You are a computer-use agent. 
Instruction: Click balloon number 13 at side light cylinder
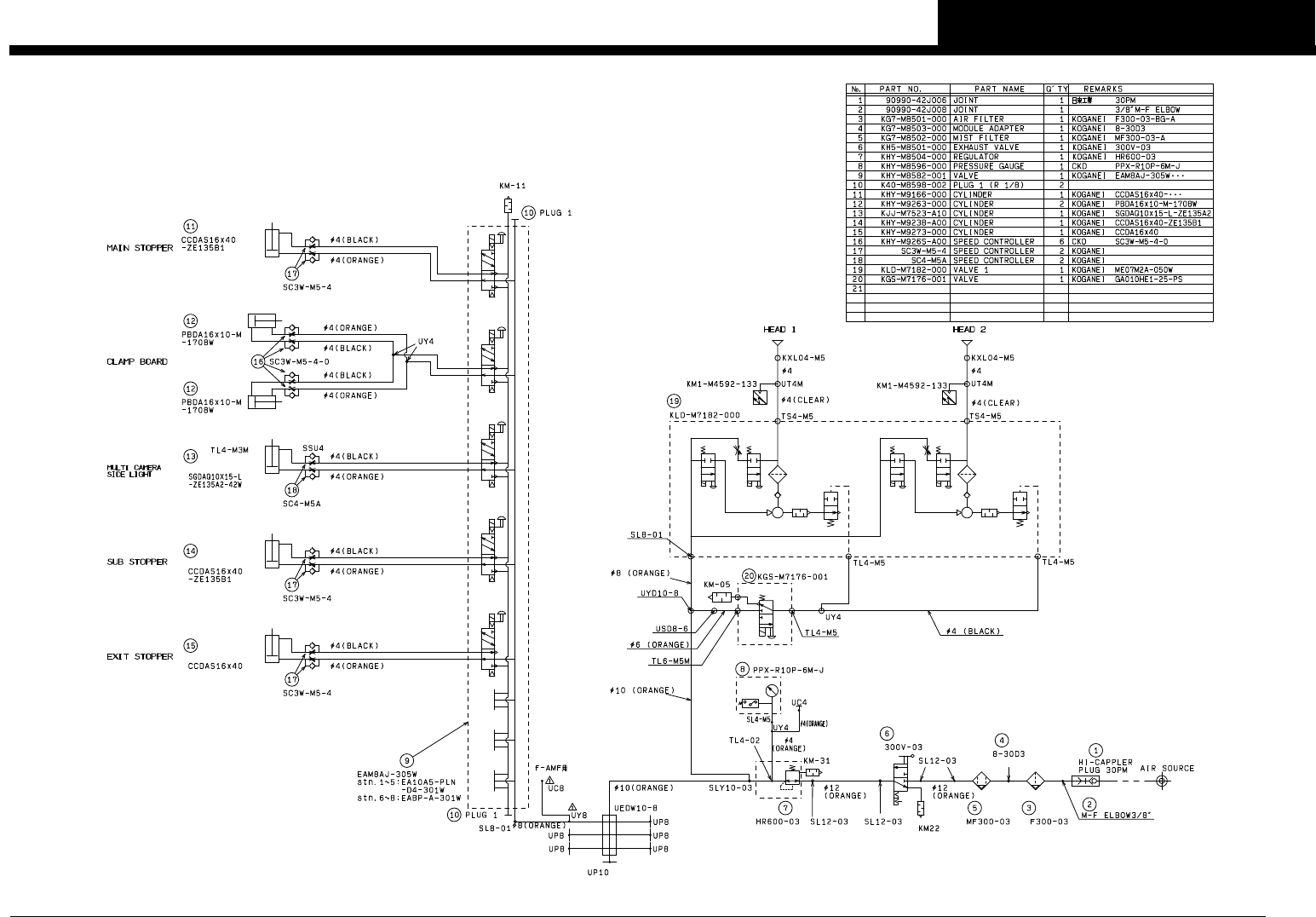click(191, 456)
